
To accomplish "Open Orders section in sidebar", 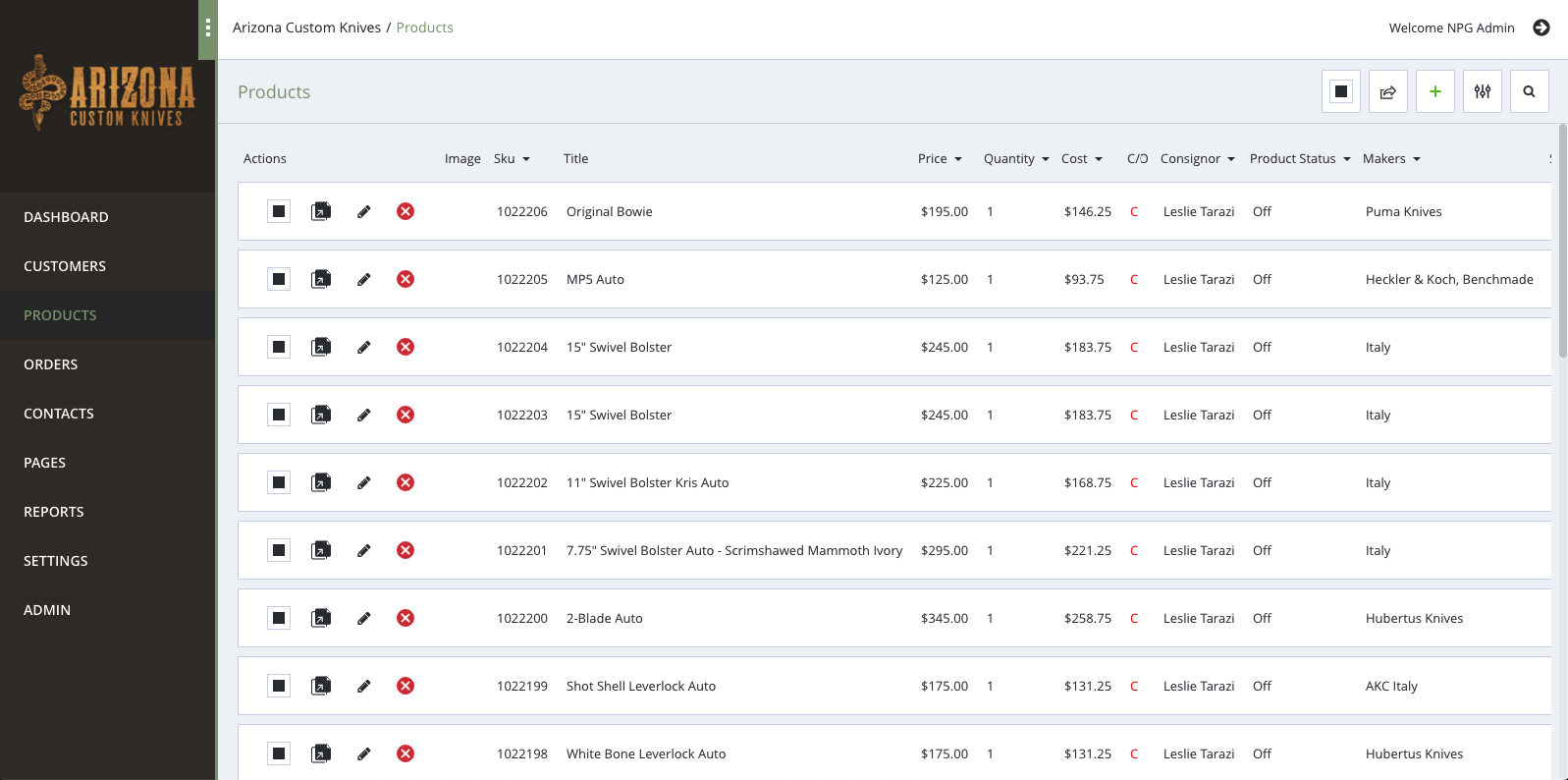I will click(x=108, y=364).
